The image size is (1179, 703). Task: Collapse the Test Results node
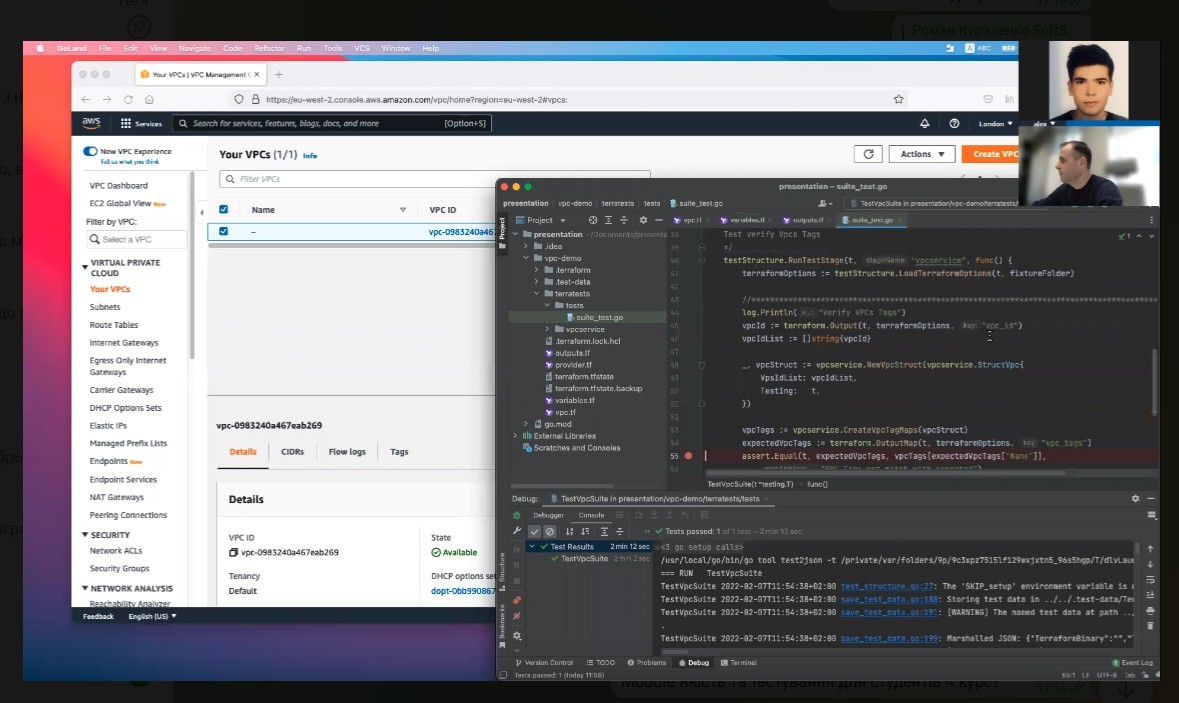coord(532,547)
